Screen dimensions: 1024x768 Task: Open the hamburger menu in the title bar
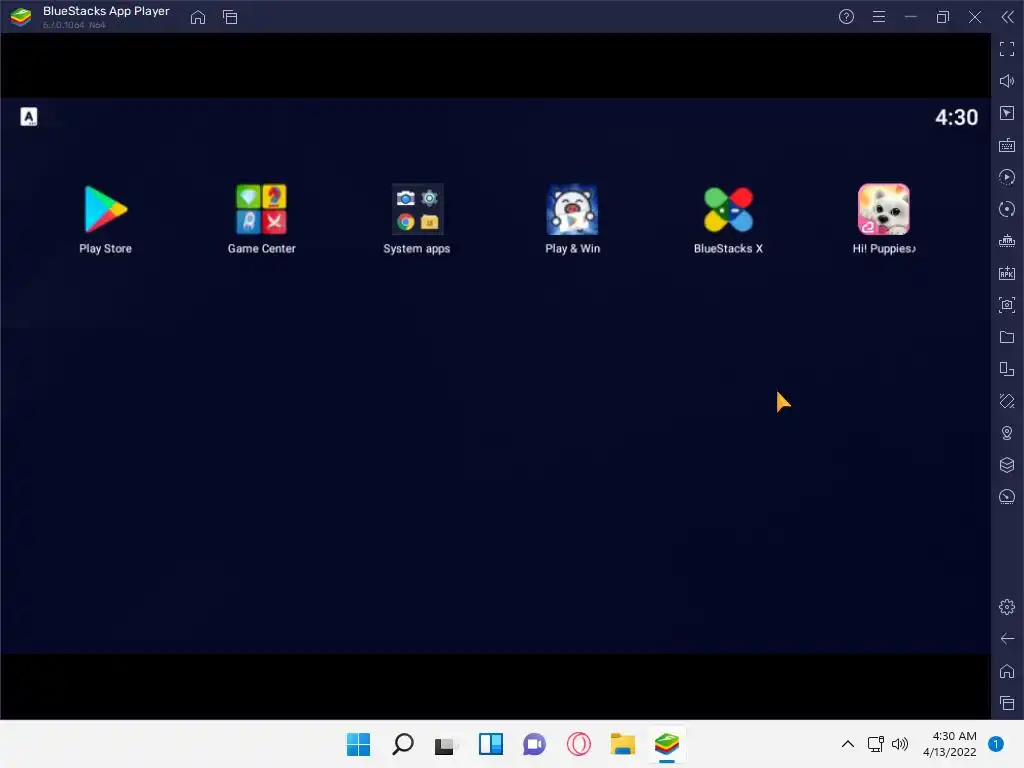pyautogui.click(x=879, y=17)
